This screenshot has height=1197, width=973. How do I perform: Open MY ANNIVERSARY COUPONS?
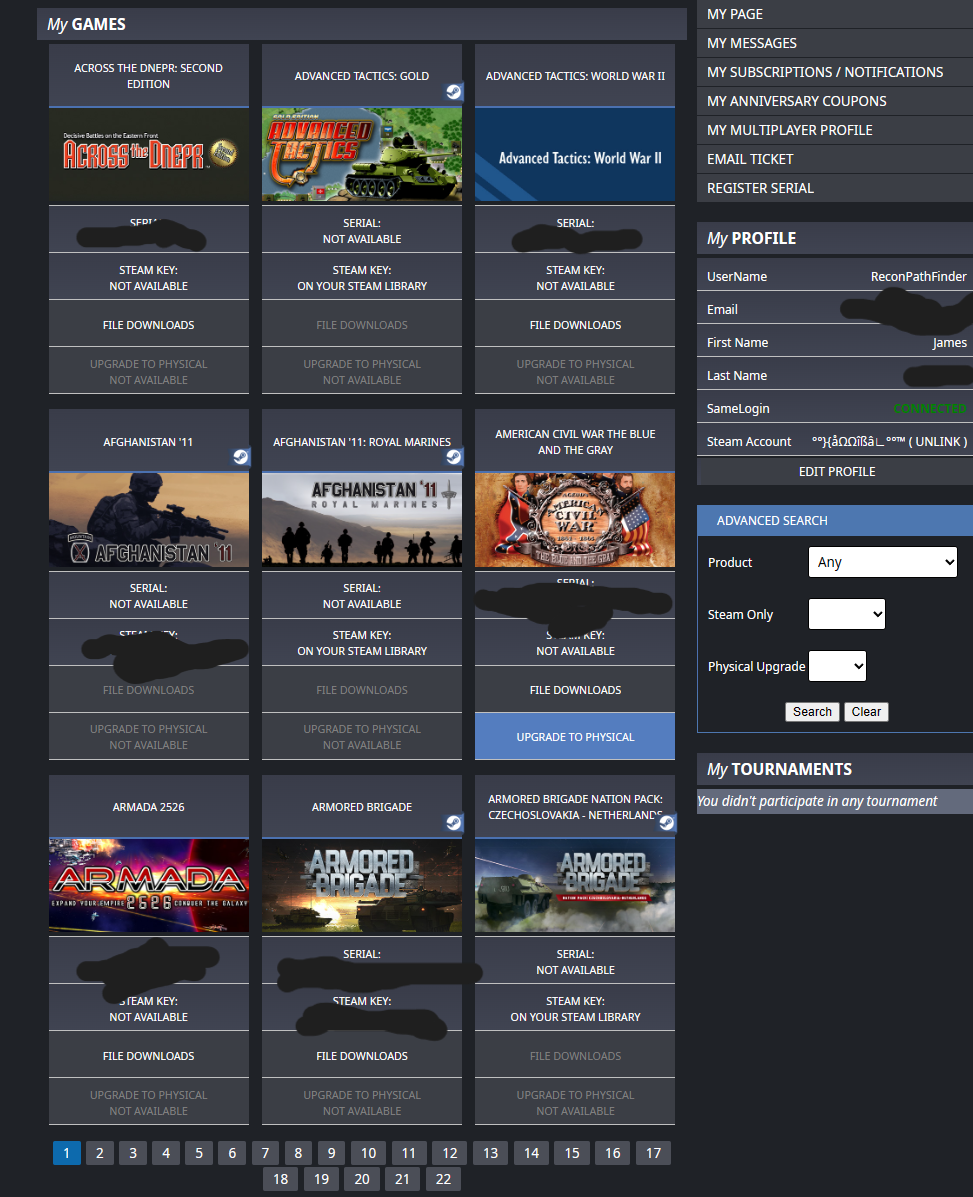click(835, 101)
